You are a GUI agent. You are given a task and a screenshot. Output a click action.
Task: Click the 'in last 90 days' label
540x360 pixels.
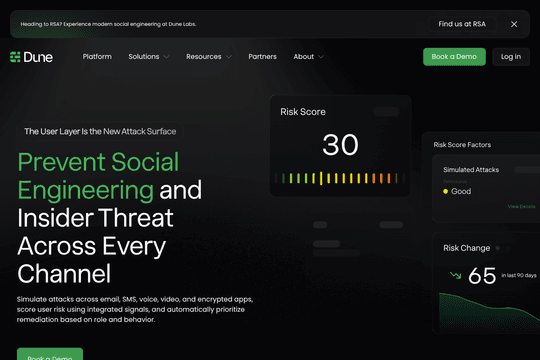519,275
